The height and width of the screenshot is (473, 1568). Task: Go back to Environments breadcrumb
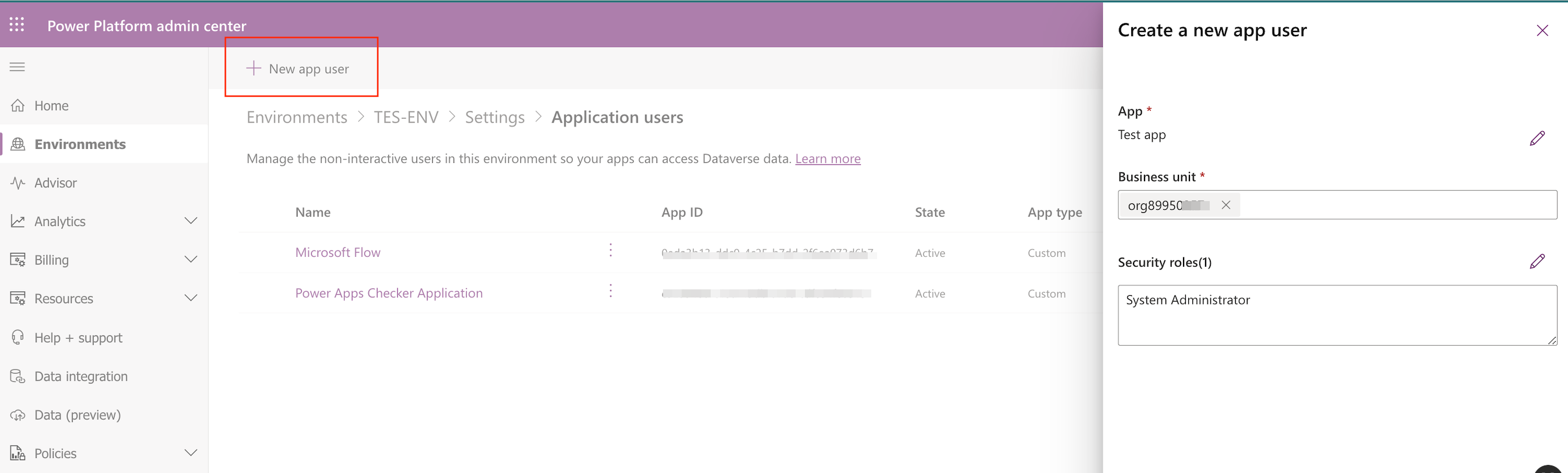pos(297,117)
